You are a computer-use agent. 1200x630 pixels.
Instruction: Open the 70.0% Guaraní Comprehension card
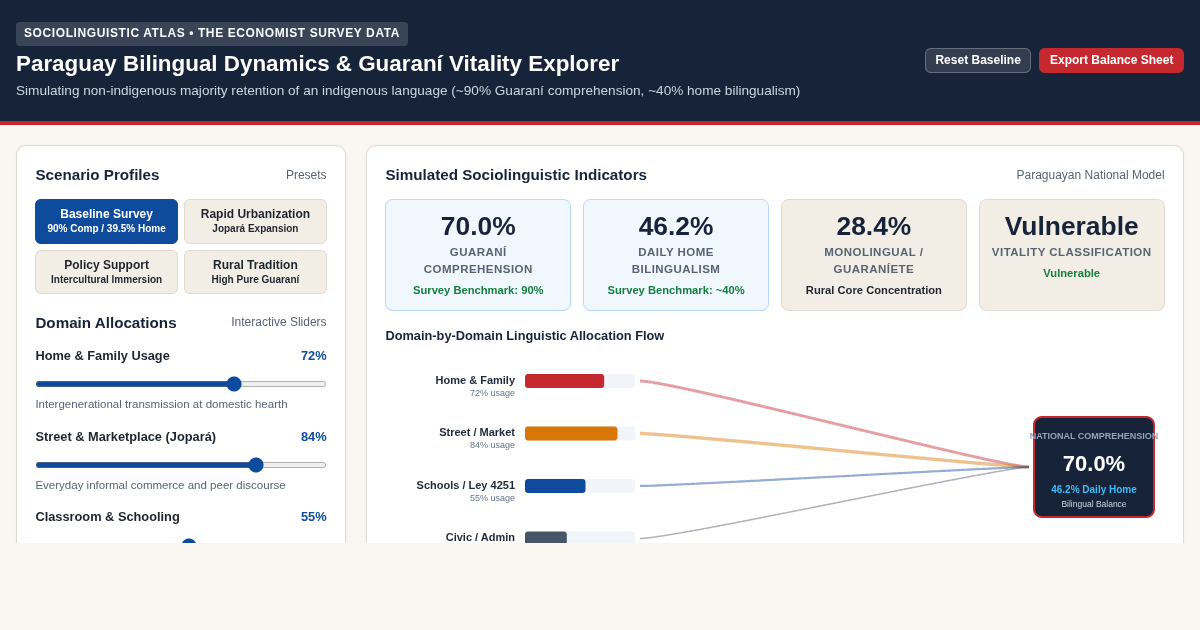(x=478, y=255)
